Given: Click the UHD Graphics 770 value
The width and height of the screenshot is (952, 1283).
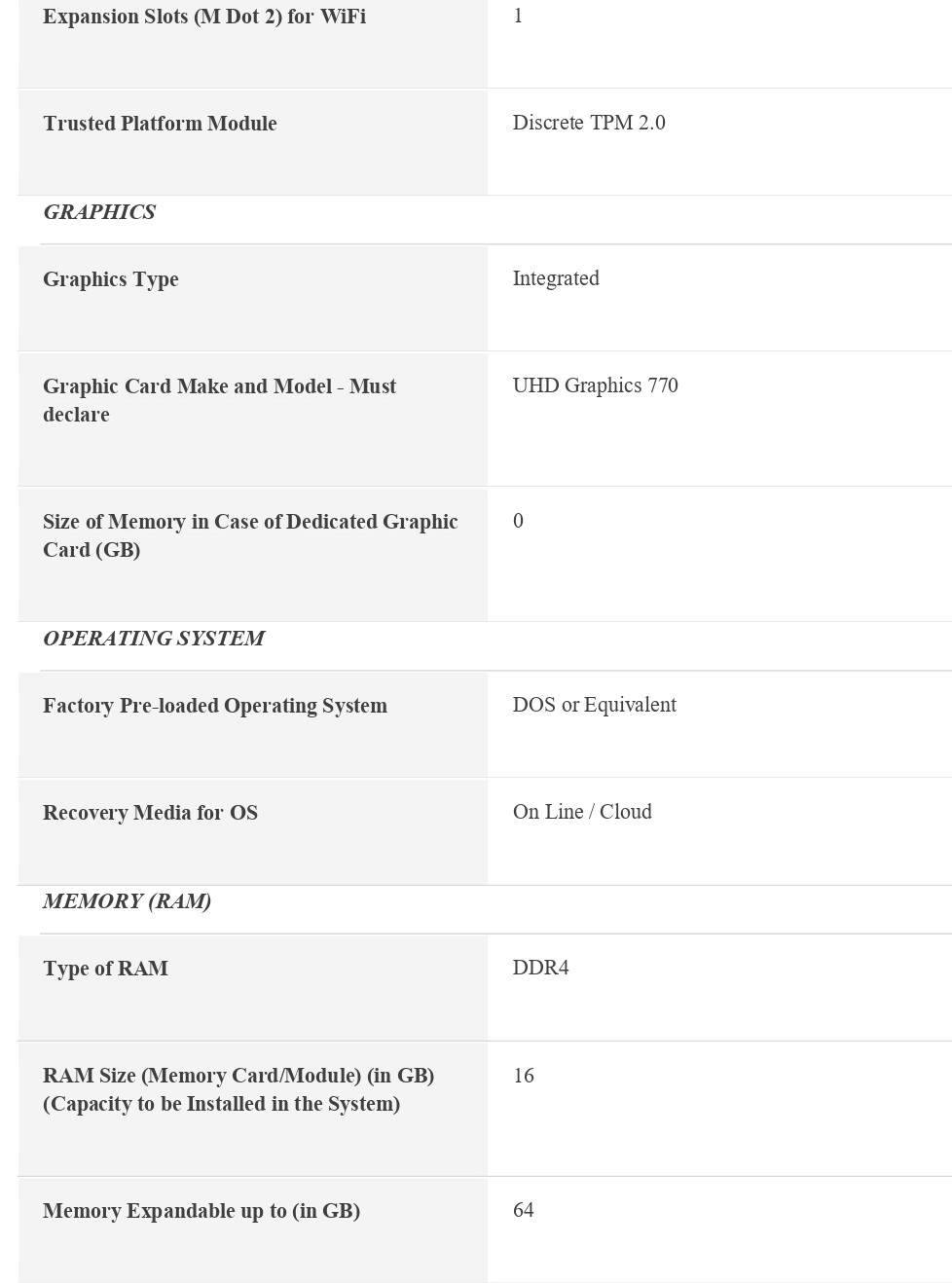Looking at the screenshot, I should (595, 385).
